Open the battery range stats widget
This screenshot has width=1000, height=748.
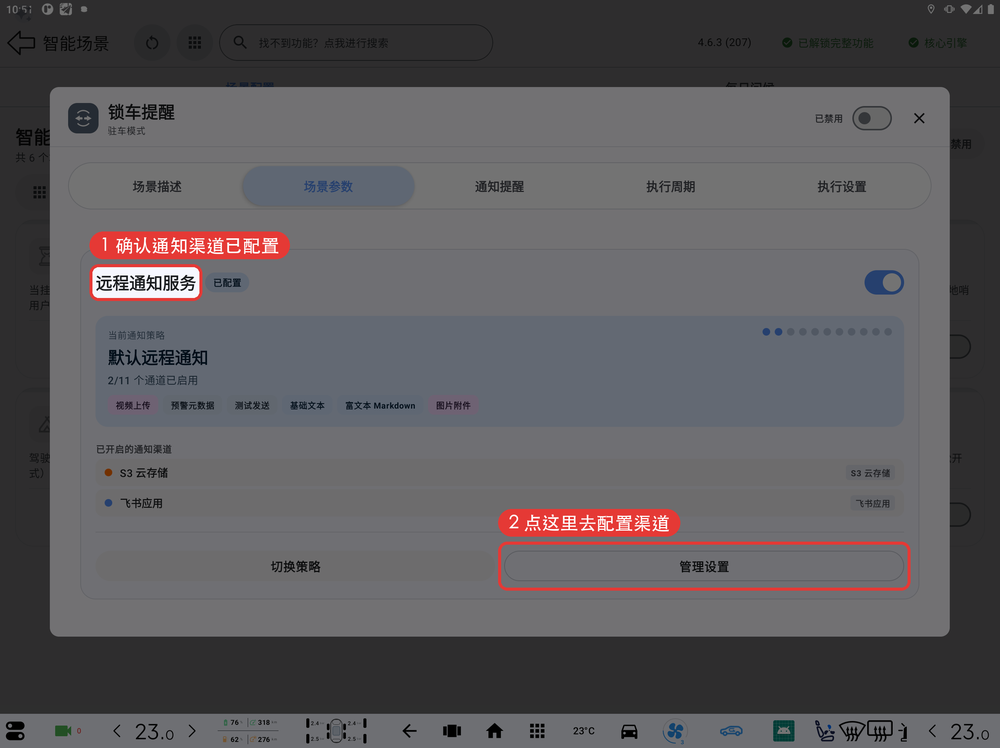(x=250, y=731)
